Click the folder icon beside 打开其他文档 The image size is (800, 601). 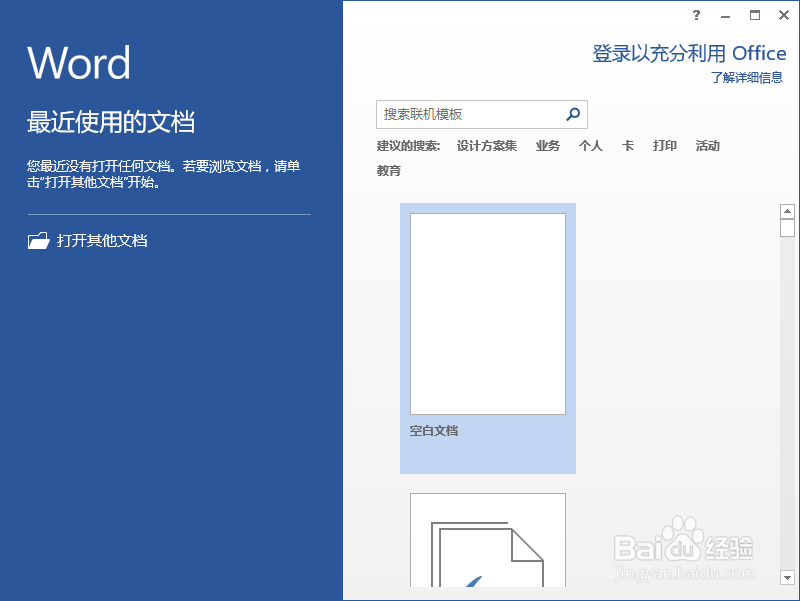pos(38,240)
